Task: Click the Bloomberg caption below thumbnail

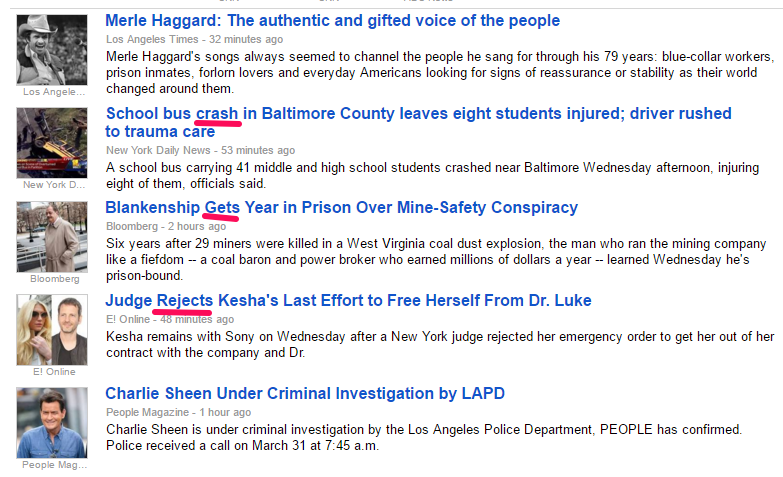Action: tap(52, 279)
